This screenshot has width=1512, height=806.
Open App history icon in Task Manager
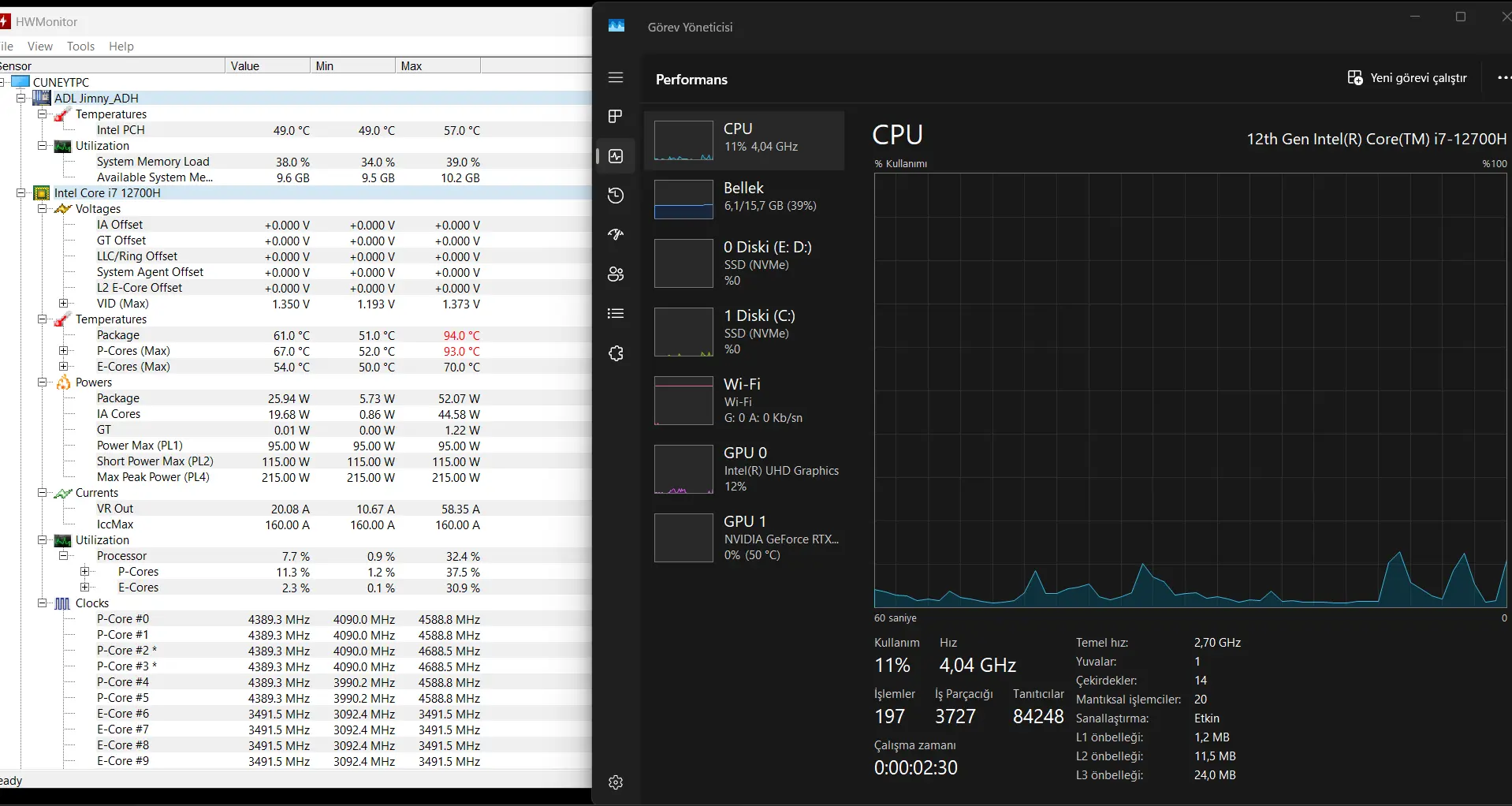616,196
